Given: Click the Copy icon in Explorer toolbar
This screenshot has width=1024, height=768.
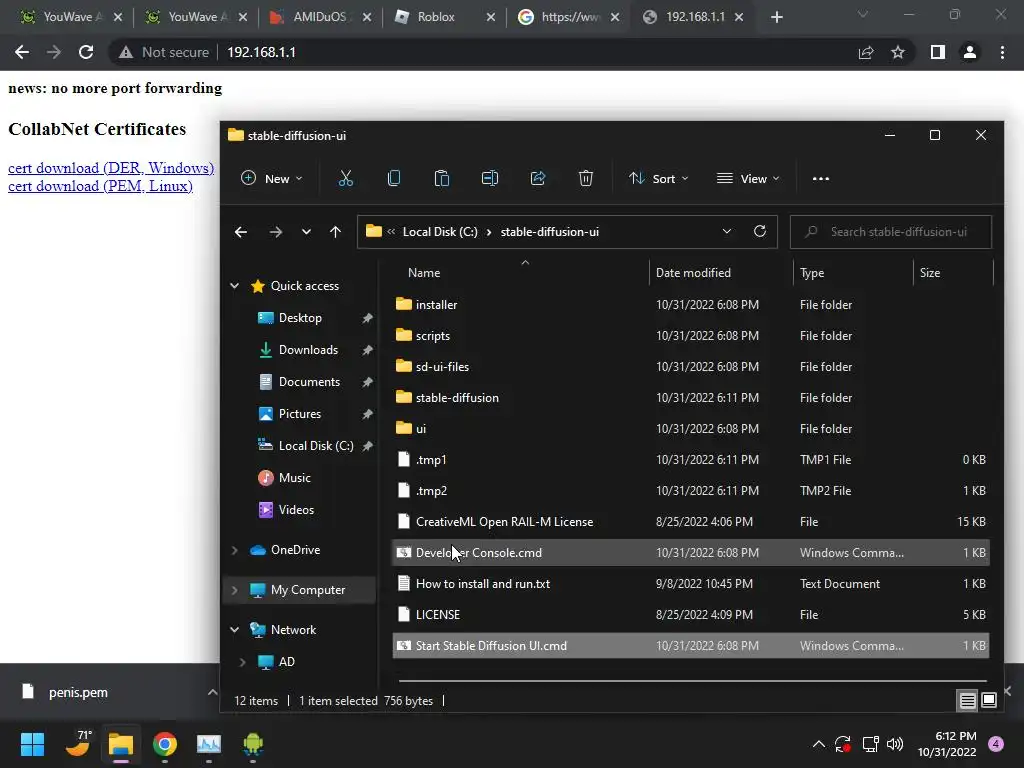Looking at the screenshot, I should point(394,178).
